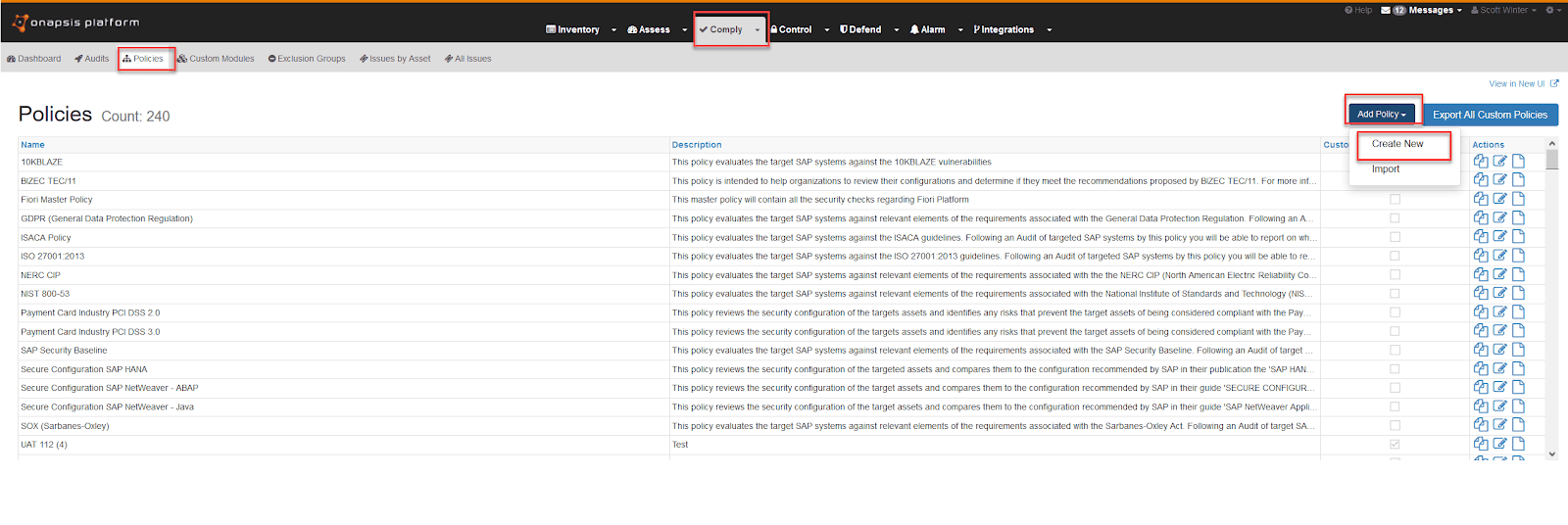Expand the Add Policy dropdown
Image resolution: width=1568 pixels, height=525 pixels.
tap(1381, 115)
